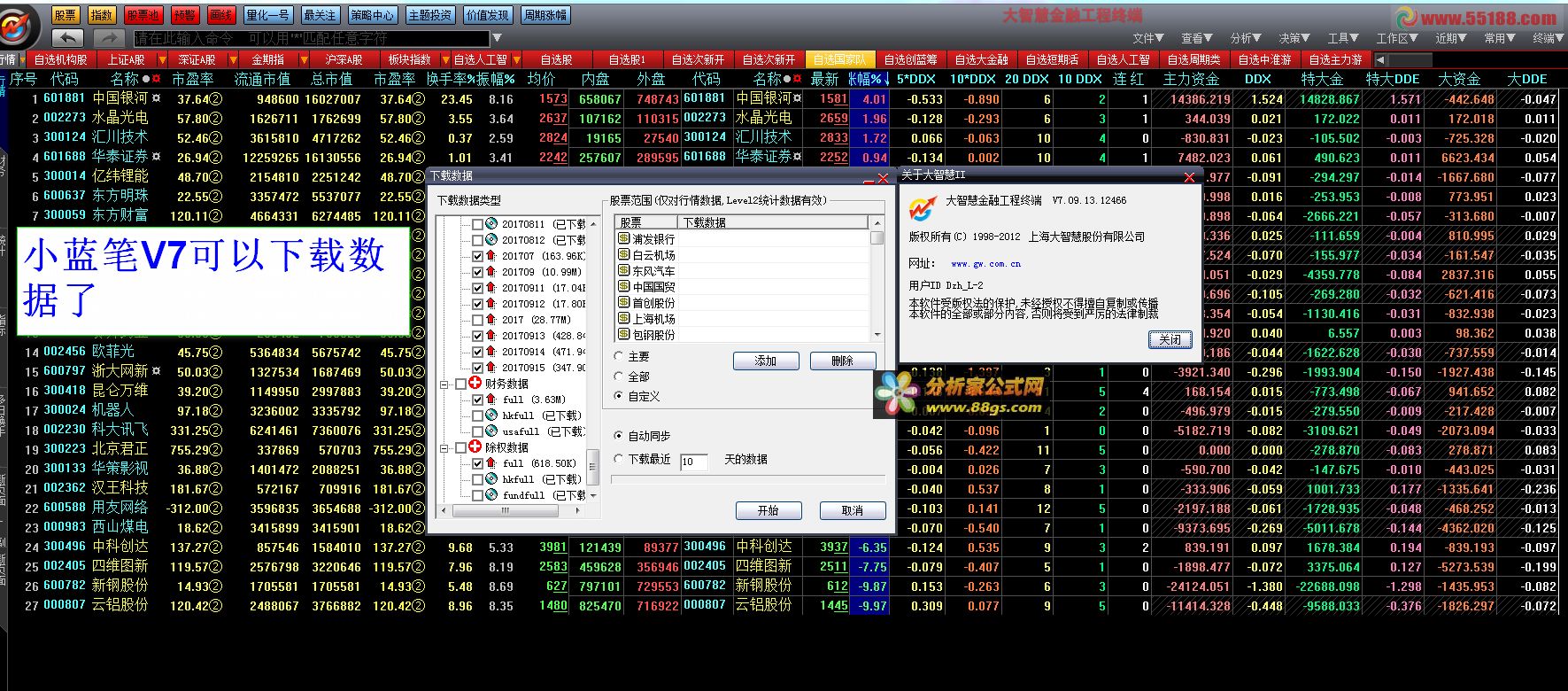
Task: Click 关闭 in the About dialog
Action: 1170,339
